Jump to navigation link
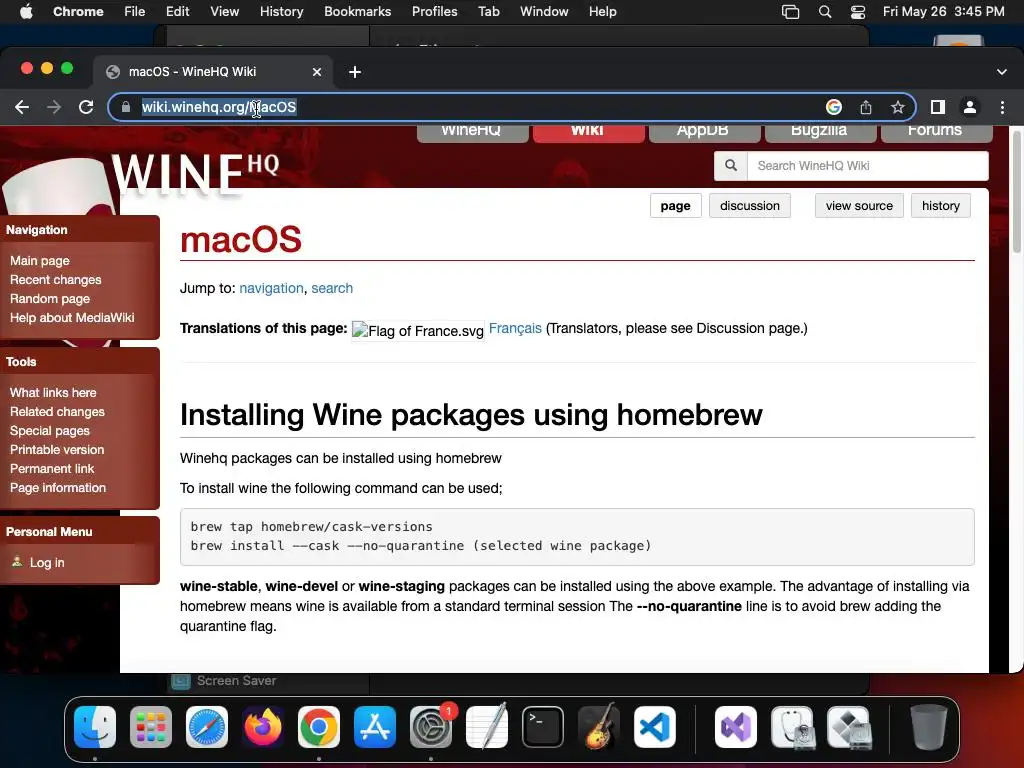Viewport: 1024px width, 768px height. [x=271, y=288]
